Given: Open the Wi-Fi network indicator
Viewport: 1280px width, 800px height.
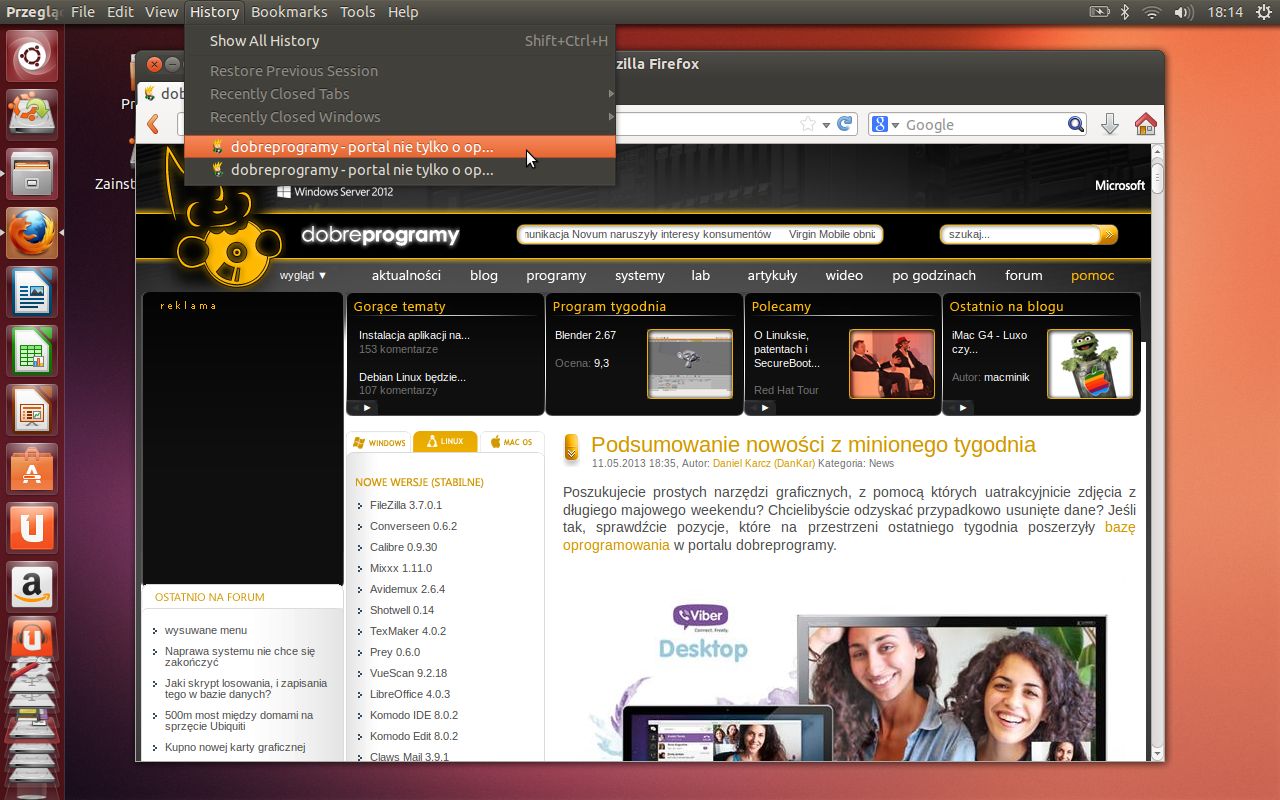Looking at the screenshot, I should (x=1152, y=12).
